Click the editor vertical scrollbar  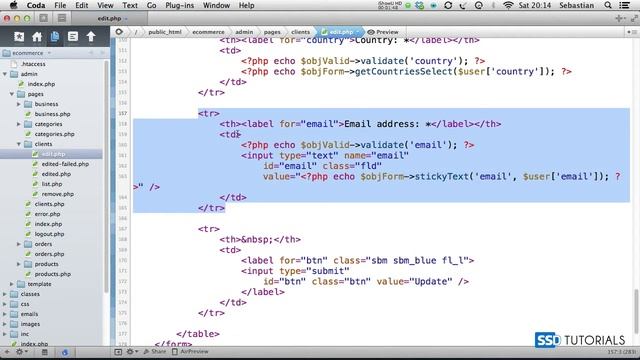pyautogui.click(x=636, y=311)
